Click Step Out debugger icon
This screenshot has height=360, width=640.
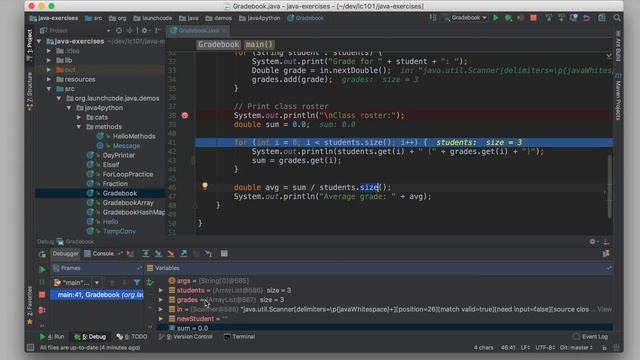[x=184, y=253]
